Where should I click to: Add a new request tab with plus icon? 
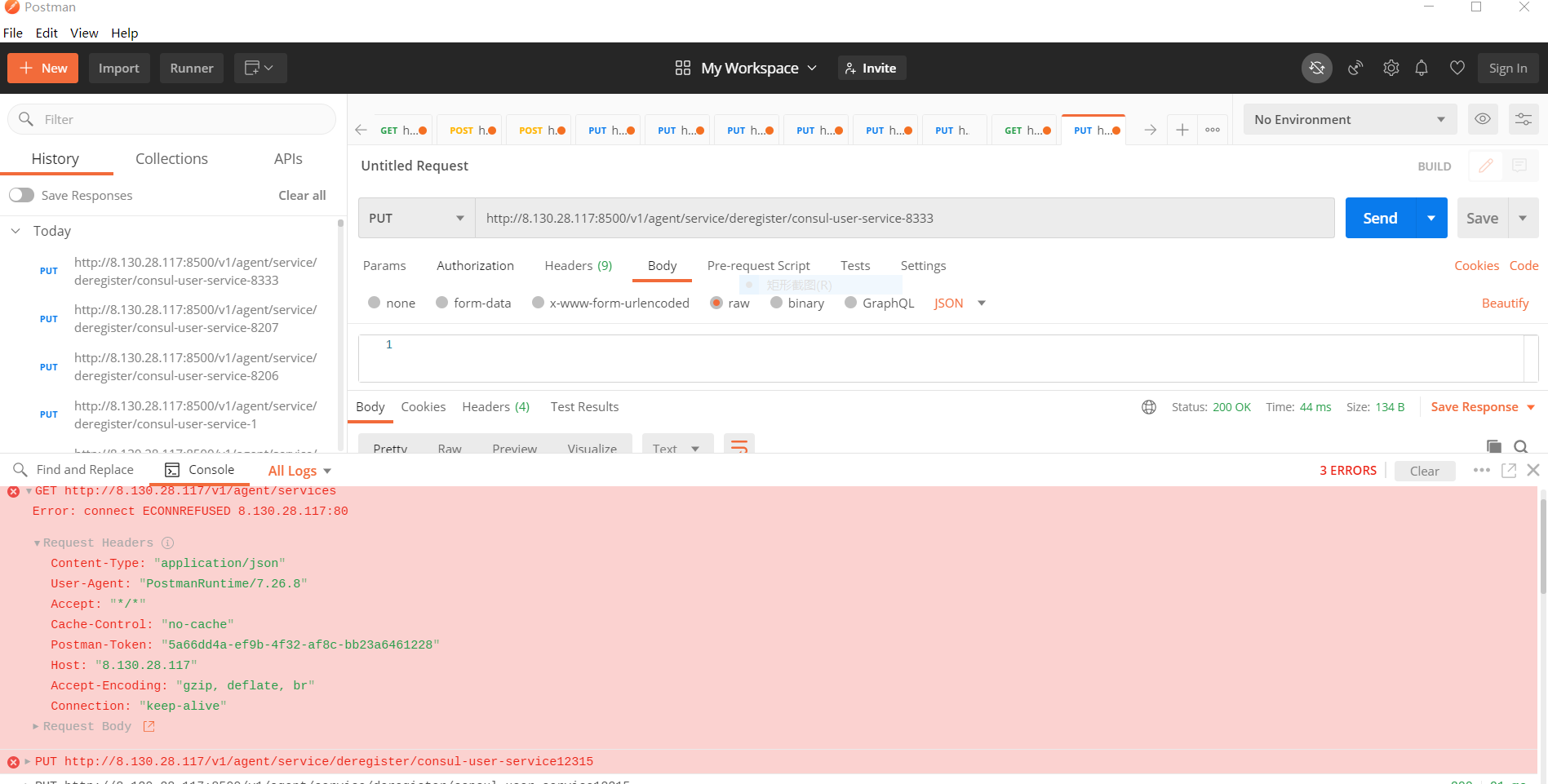1182,130
